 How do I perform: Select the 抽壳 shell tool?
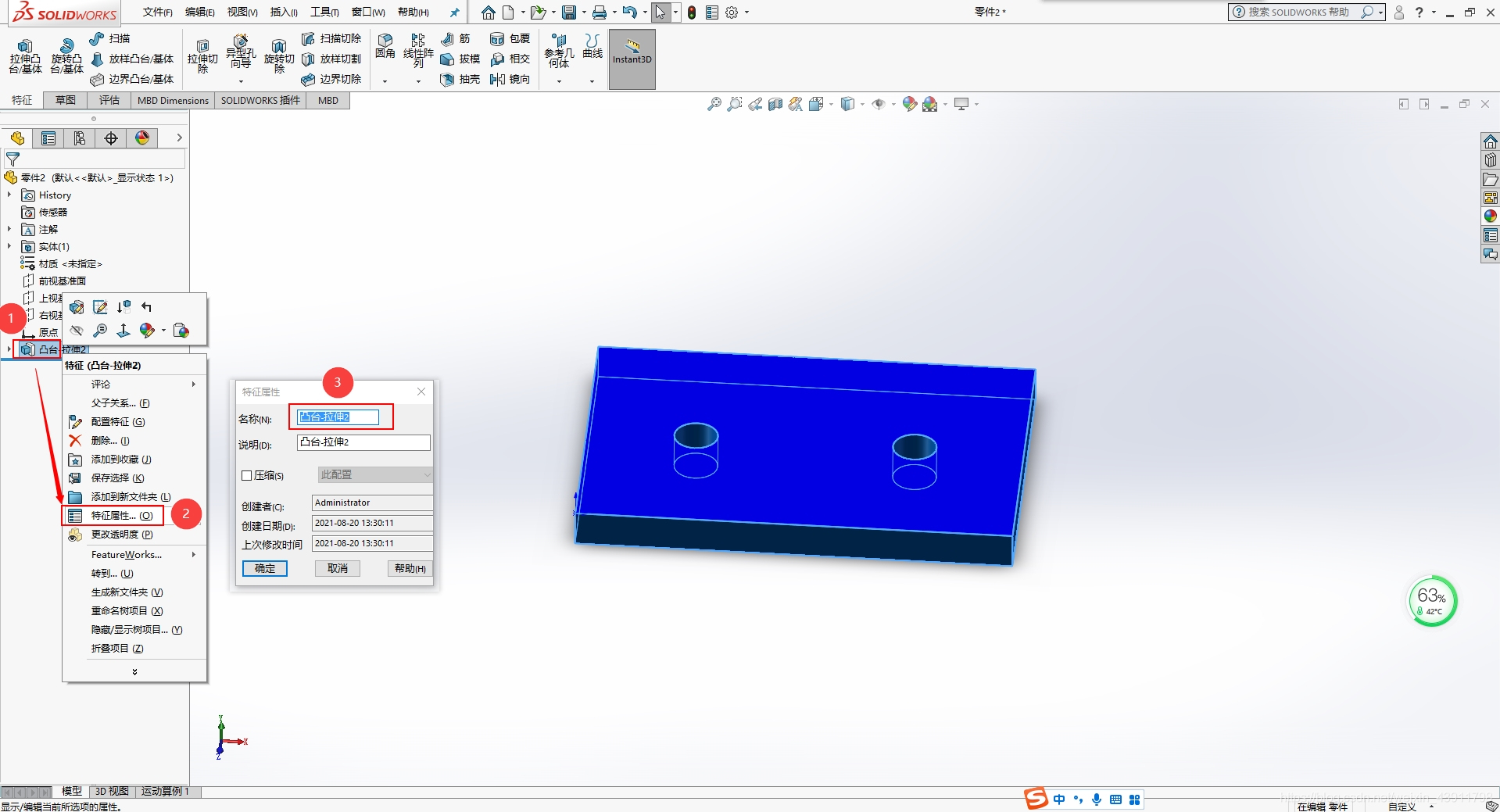click(460, 79)
